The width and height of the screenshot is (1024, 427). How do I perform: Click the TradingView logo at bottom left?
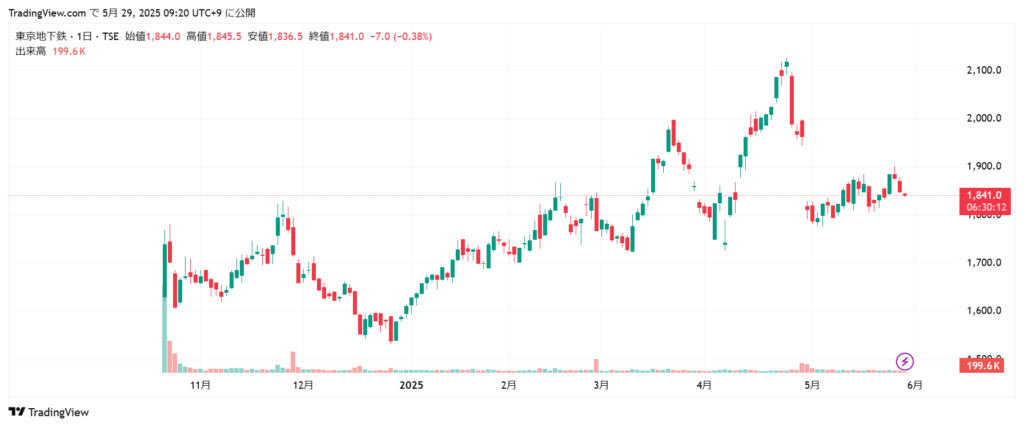pyautogui.click(x=49, y=413)
